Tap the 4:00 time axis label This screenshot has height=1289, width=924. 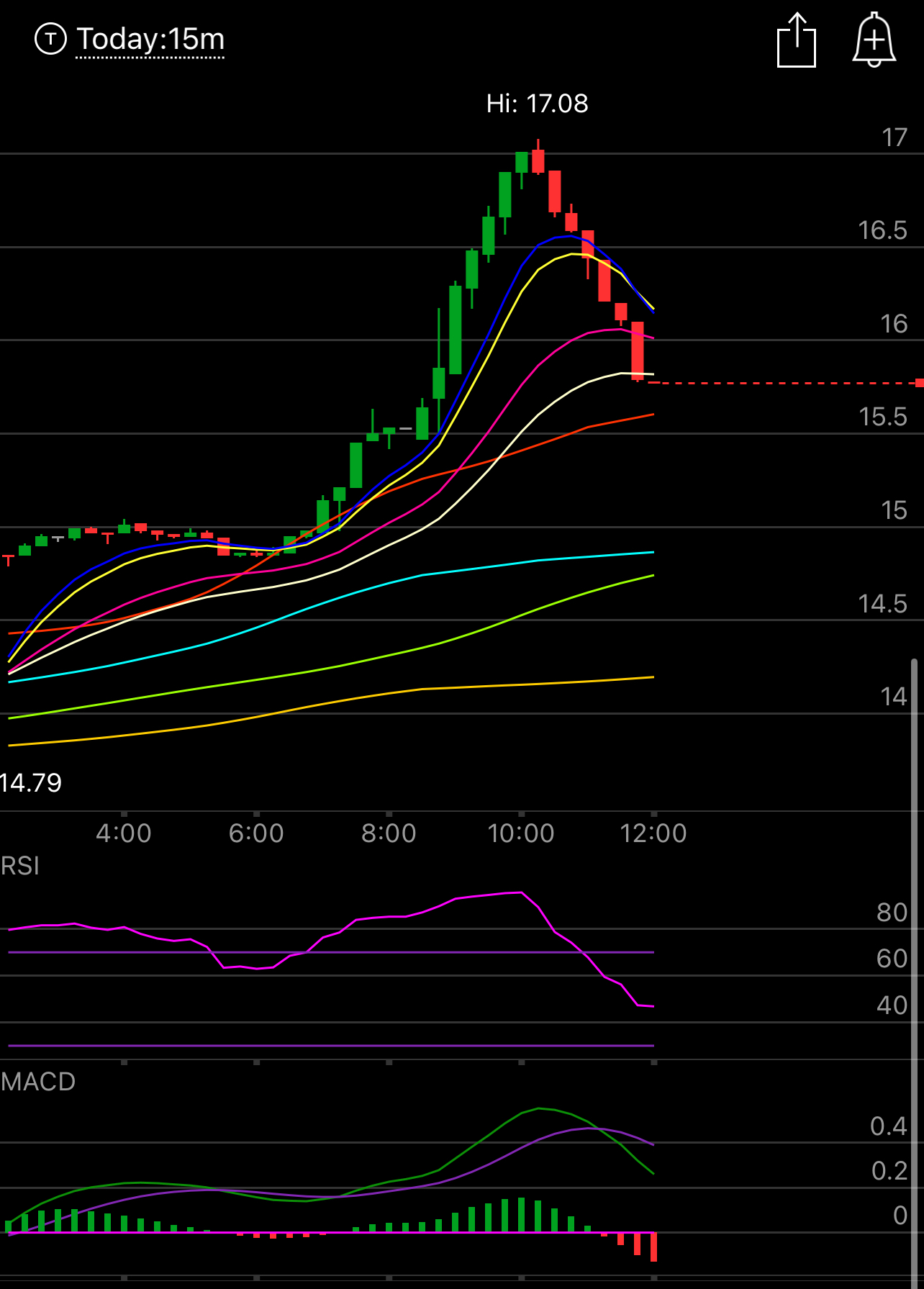124,833
